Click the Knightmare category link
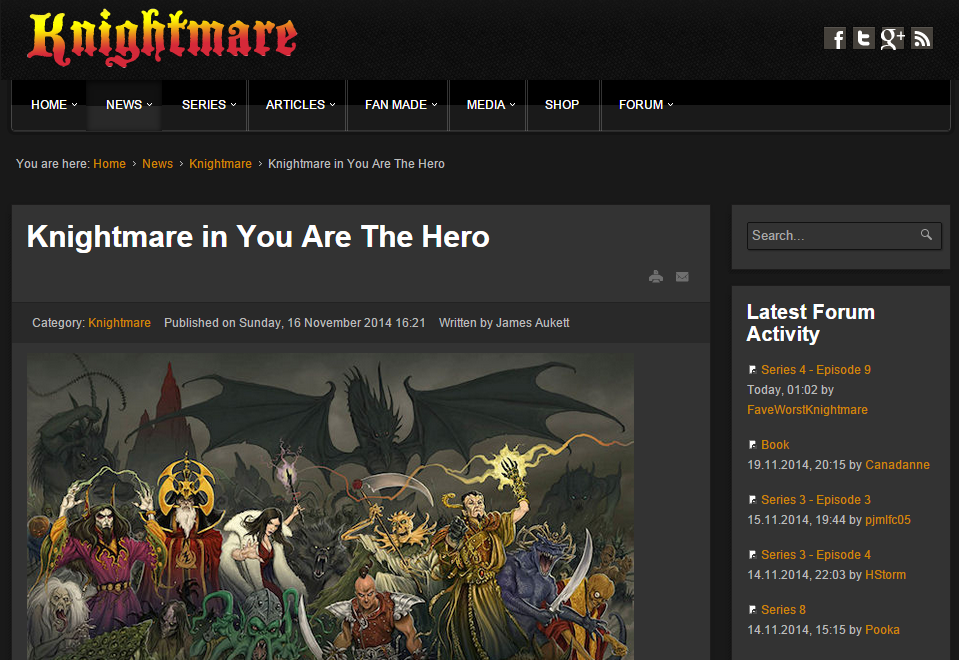This screenshot has width=959, height=660. pyautogui.click(x=119, y=323)
